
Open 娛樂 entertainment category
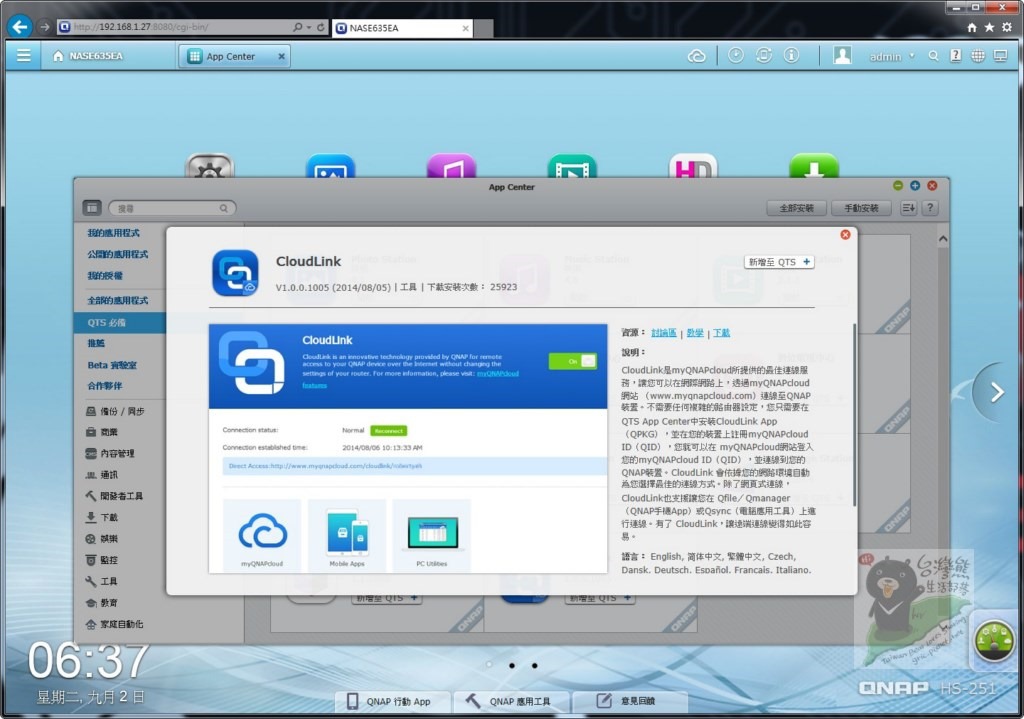pos(102,539)
